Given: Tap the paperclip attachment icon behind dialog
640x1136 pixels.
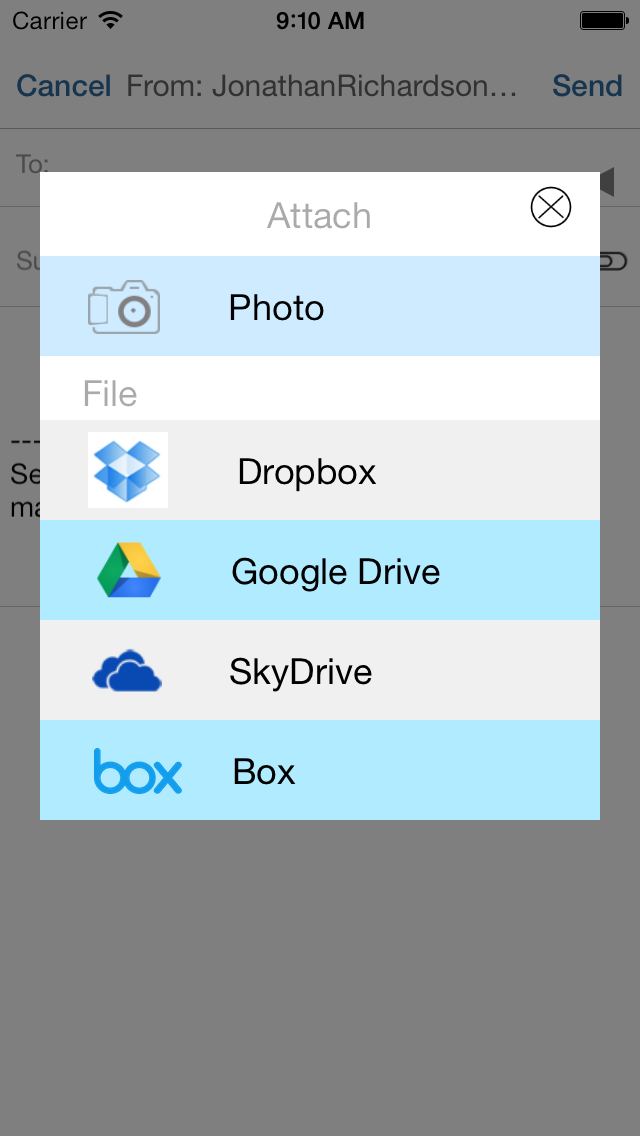Looking at the screenshot, I should point(613,261).
